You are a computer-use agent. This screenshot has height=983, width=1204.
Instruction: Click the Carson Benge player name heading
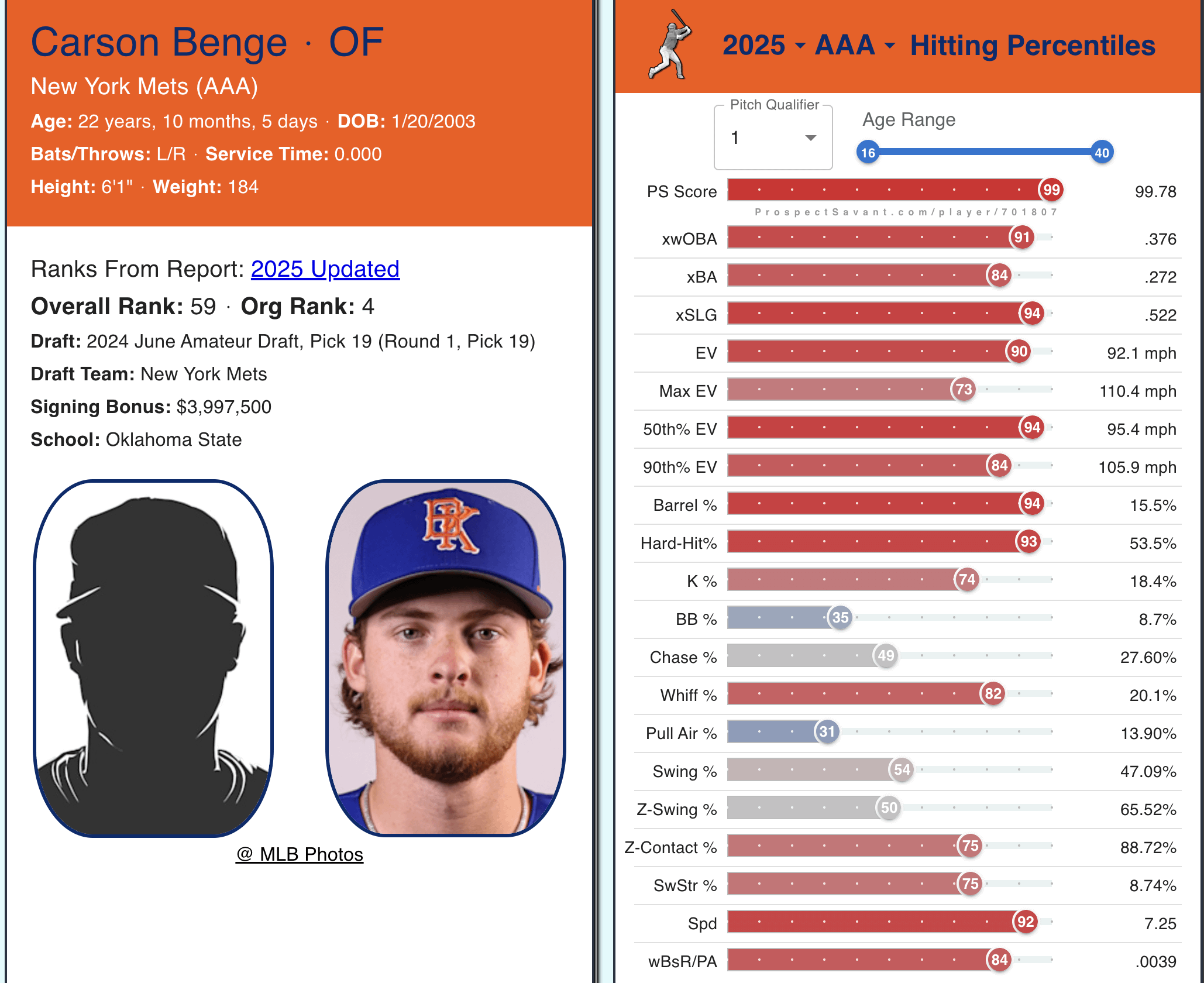[x=159, y=42]
